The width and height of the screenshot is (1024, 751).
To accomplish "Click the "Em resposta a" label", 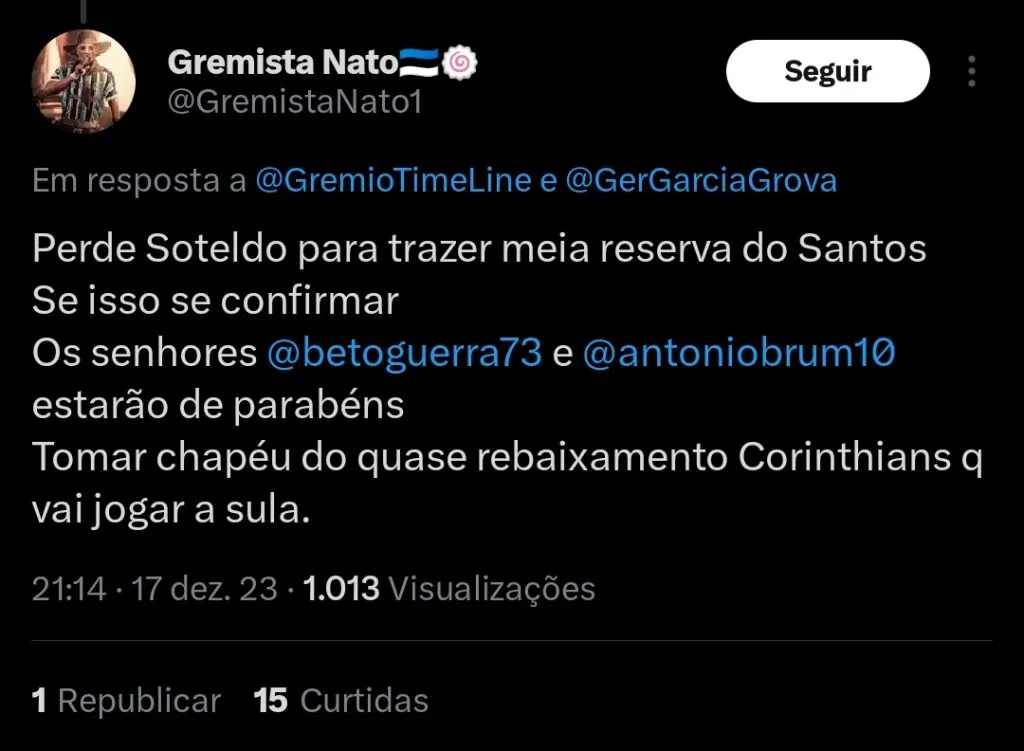I will pyautogui.click(x=139, y=180).
